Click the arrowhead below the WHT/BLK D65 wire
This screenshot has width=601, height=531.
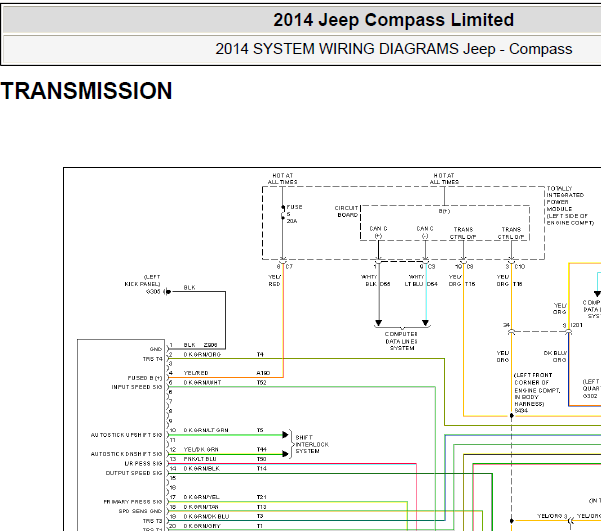pyautogui.click(x=378, y=323)
